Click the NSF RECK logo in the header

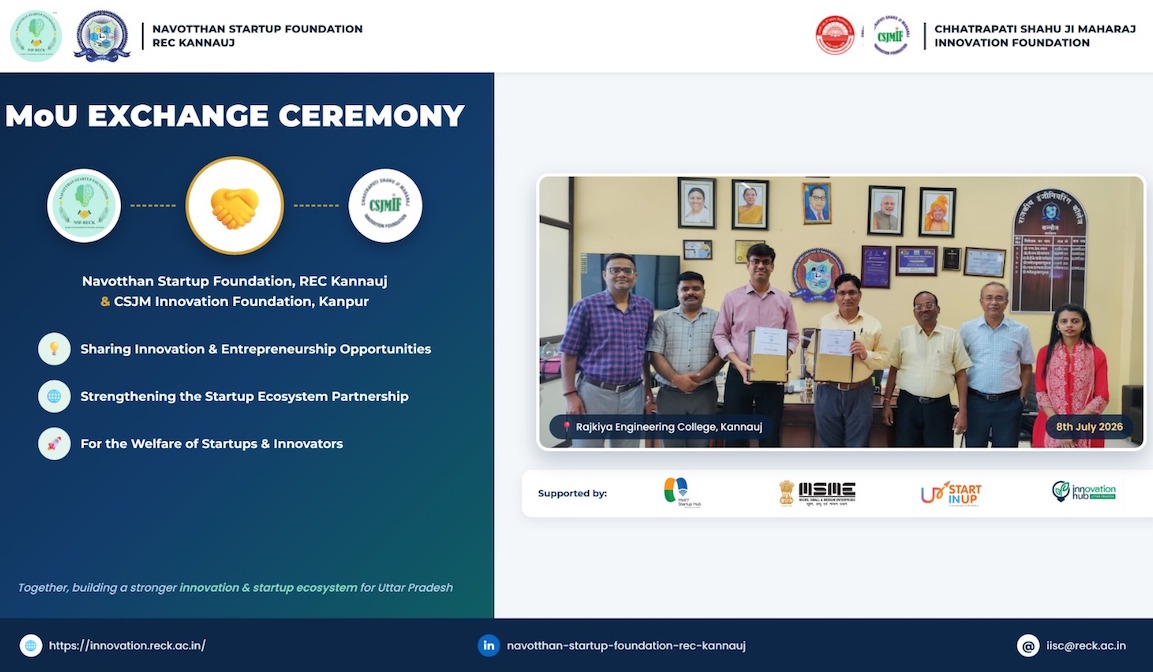pos(35,35)
